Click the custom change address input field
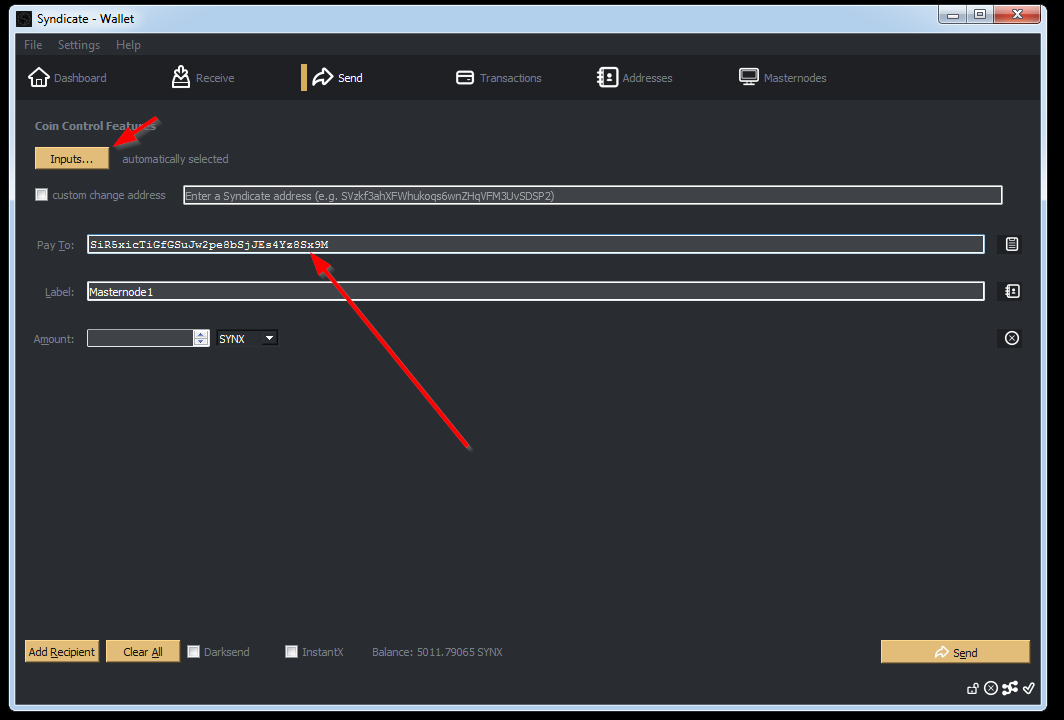This screenshot has width=1064, height=720. (592, 195)
